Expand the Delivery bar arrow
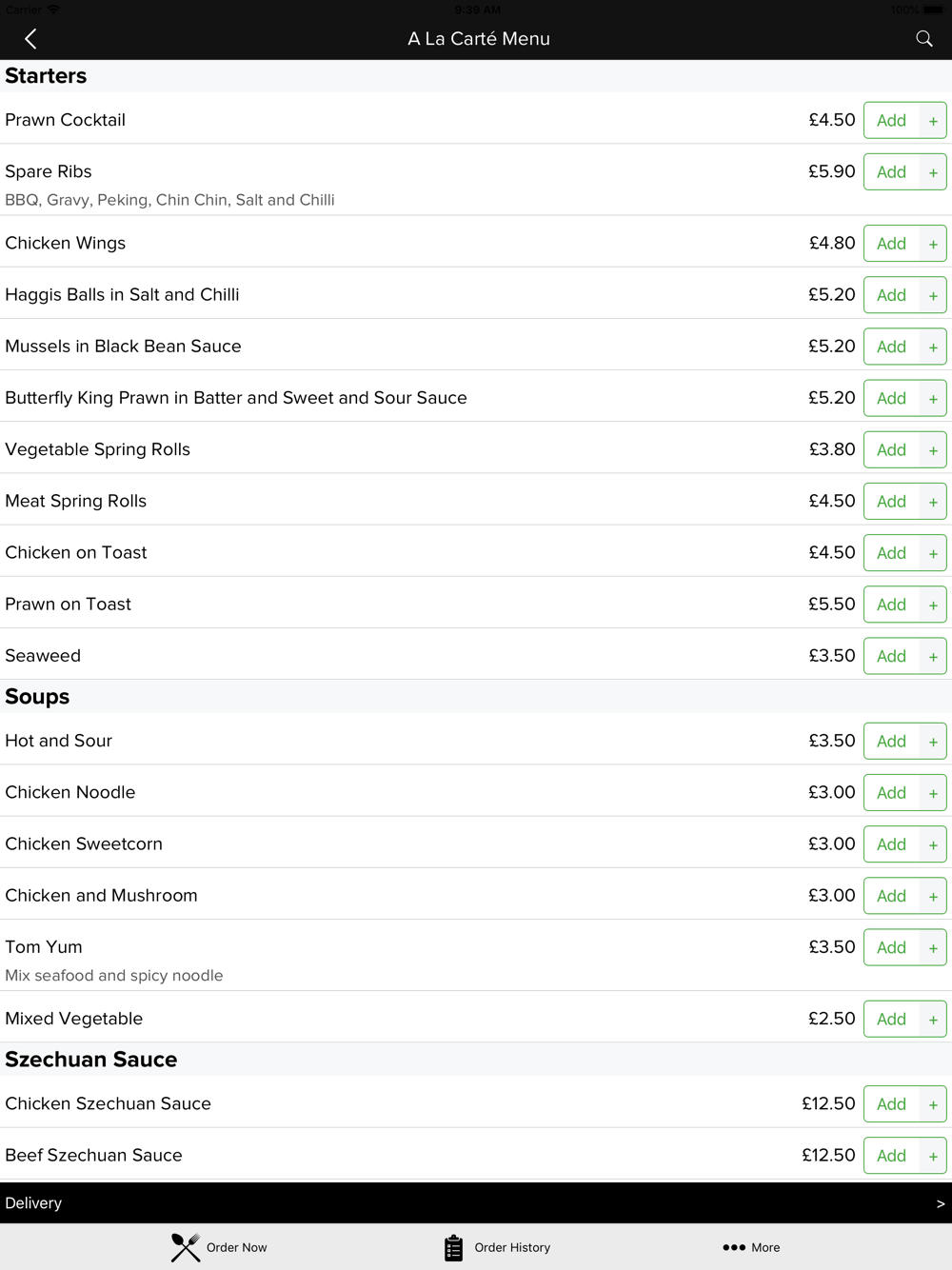Screen dimensions: 952x1270 [941, 1203]
